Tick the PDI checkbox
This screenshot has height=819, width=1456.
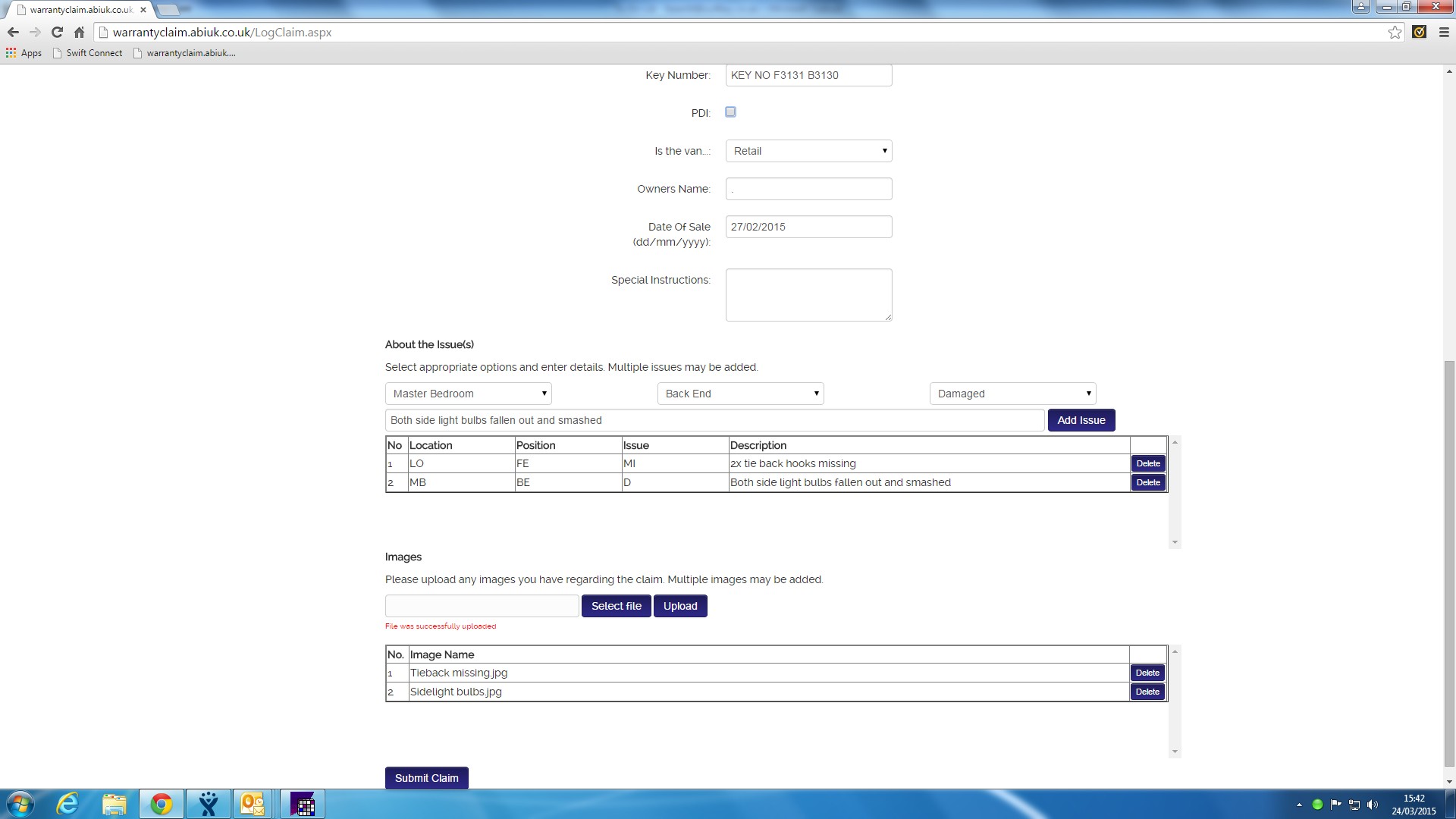tap(730, 112)
